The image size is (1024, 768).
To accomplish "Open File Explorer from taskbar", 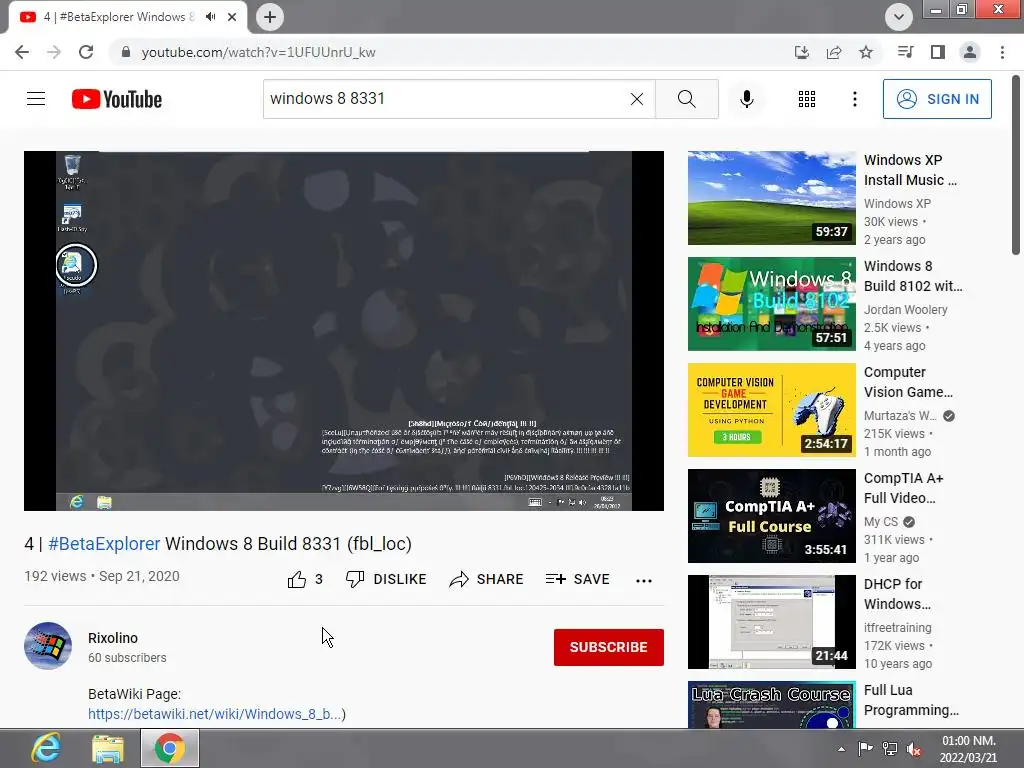I will [108, 748].
